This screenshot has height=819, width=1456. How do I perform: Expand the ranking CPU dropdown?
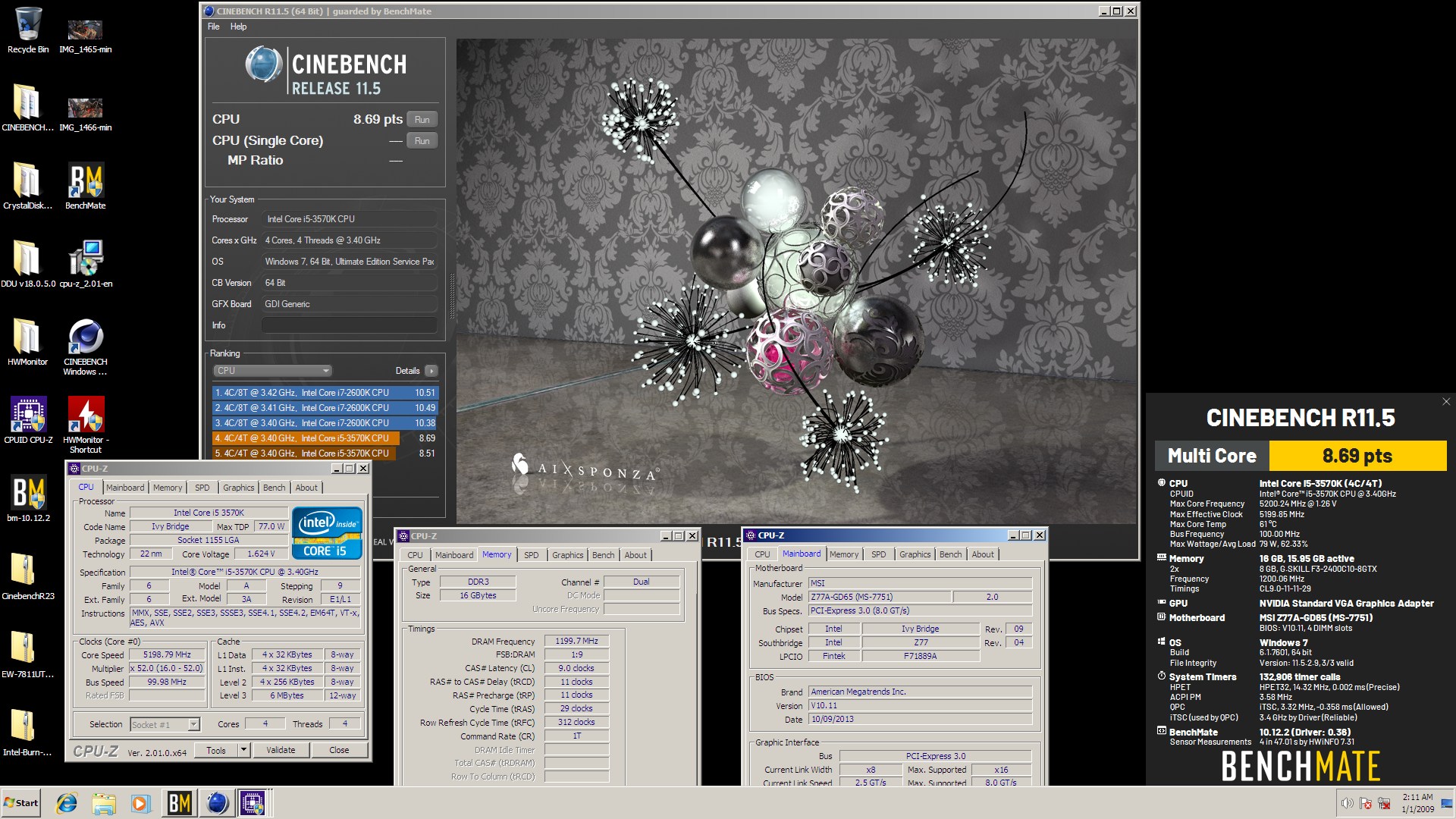[x=273, y=371]
